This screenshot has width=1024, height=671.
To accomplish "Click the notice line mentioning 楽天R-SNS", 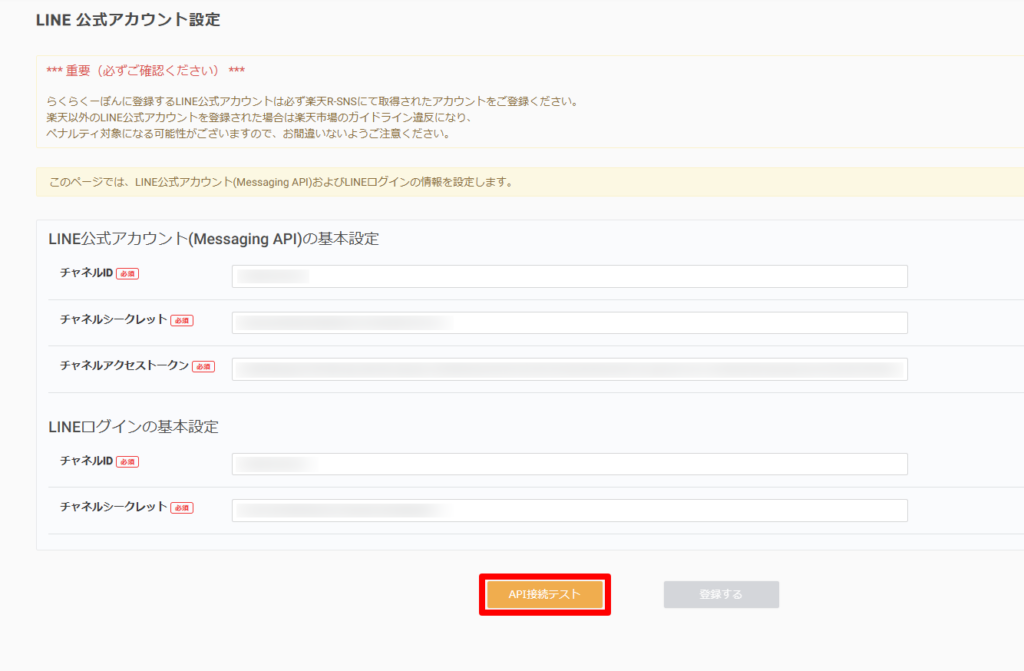I will [x=313, y=101].
